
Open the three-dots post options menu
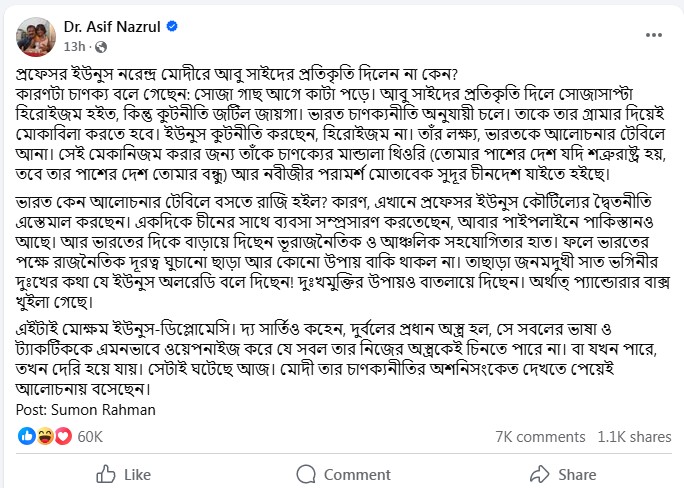pos(653,35)
